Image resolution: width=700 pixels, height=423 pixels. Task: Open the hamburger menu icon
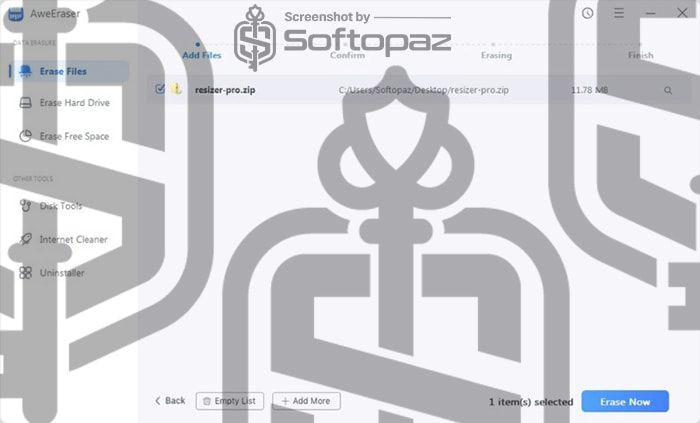(619, 13)
